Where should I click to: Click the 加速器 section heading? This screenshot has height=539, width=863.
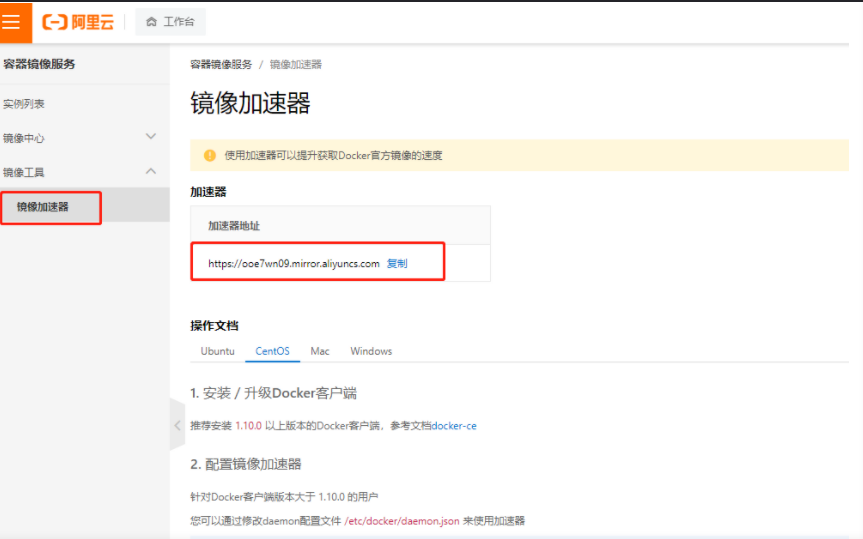(x=208, y=192)
